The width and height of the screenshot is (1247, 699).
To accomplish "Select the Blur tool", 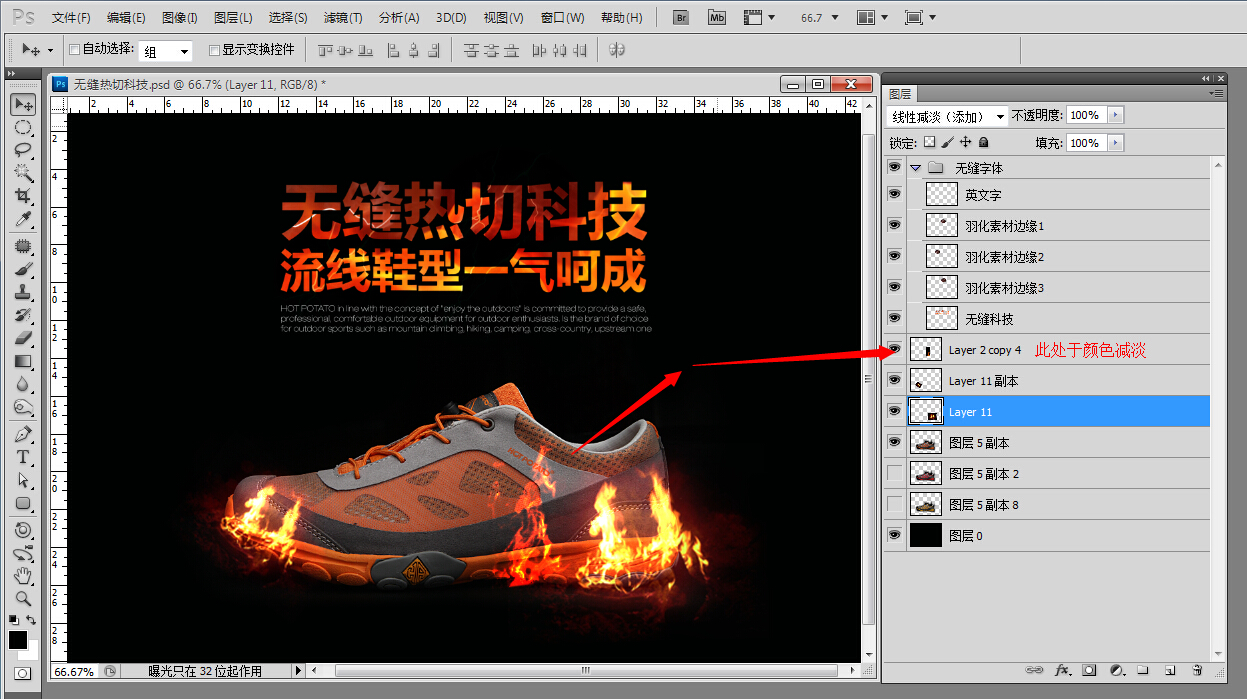I will (23, 385).
